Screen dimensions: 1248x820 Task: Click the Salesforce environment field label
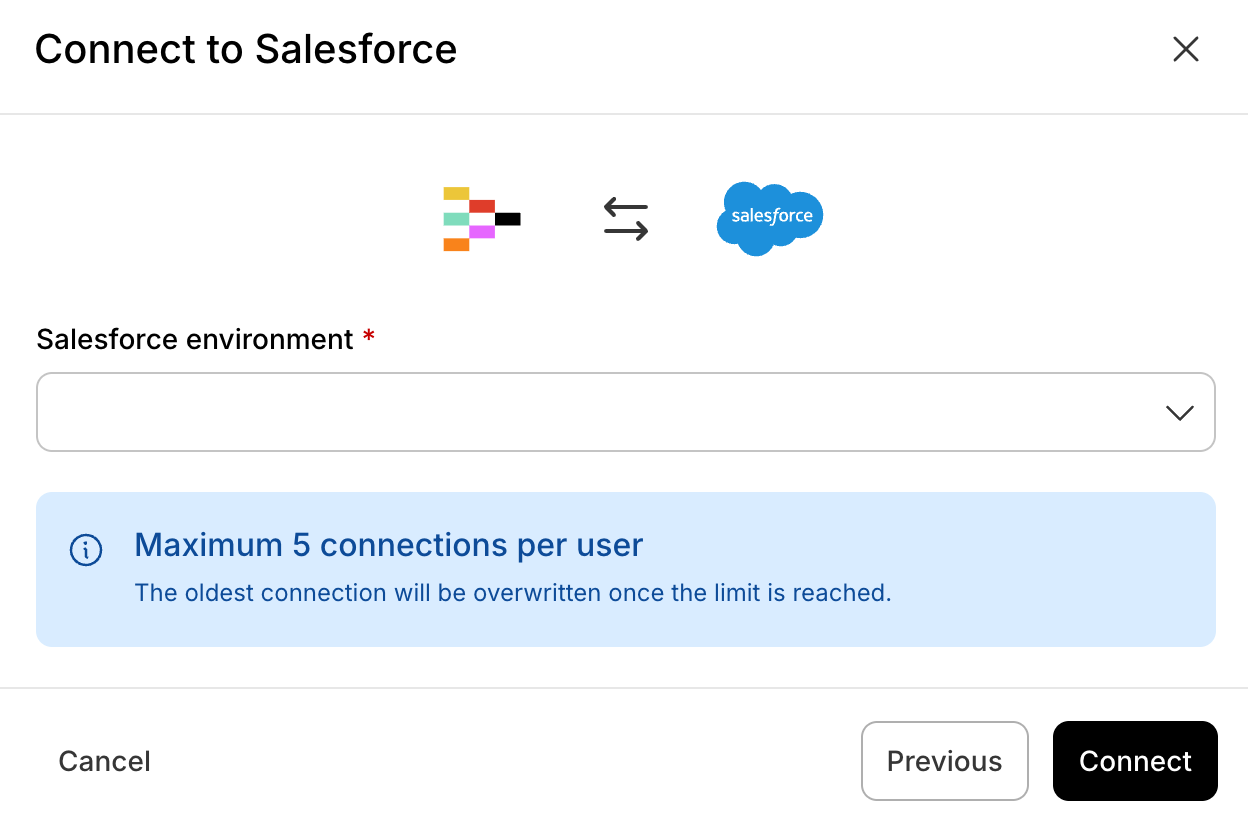[195, 340]
